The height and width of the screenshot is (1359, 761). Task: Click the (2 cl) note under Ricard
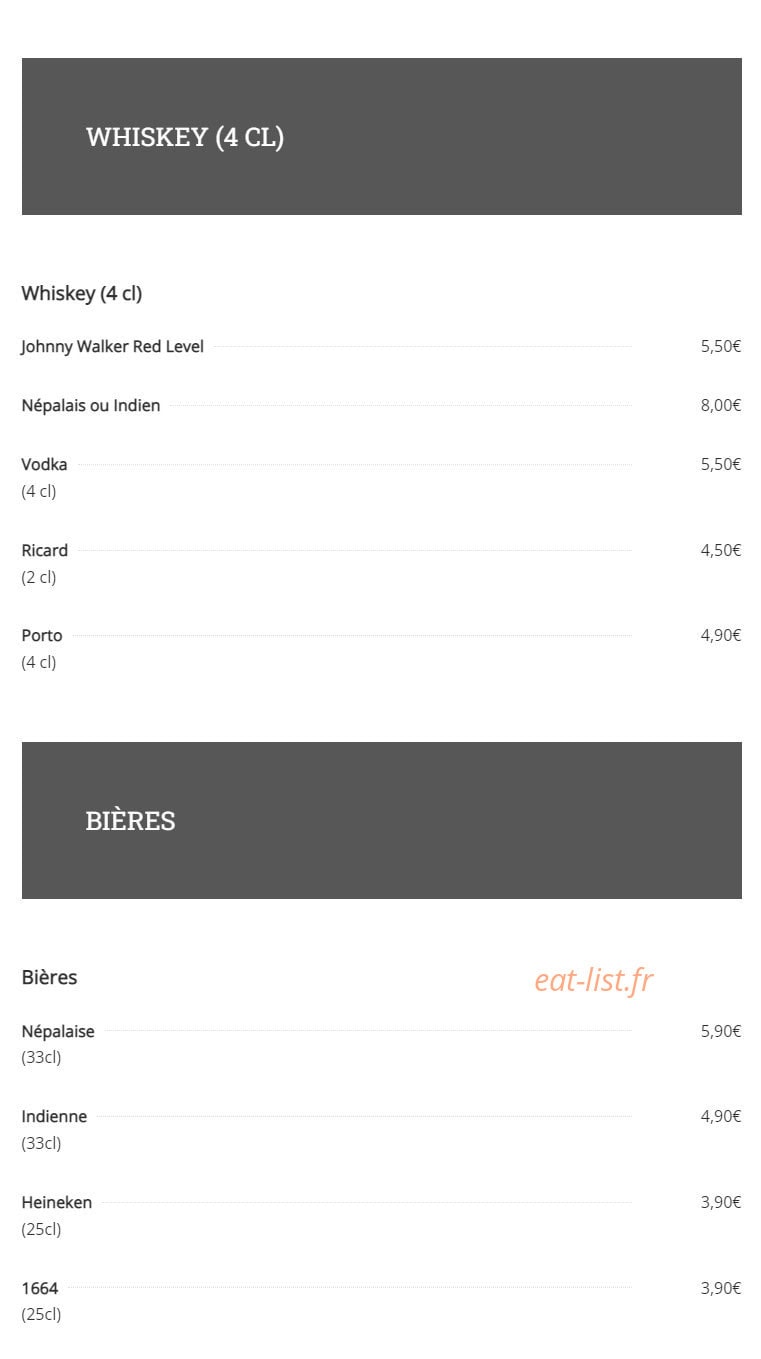pyautogui.click(x=39, y=577)
